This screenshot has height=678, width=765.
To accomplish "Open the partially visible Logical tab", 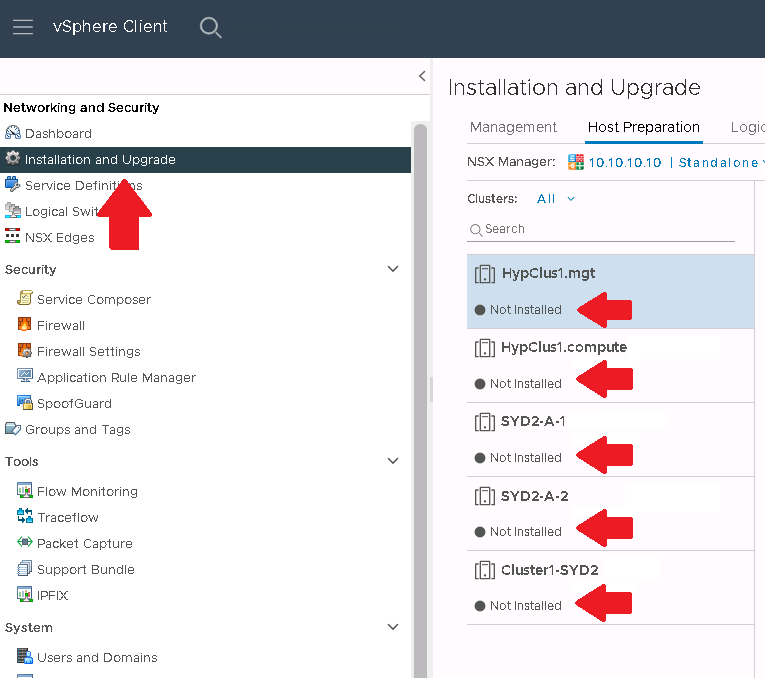I will pos(747,127).
